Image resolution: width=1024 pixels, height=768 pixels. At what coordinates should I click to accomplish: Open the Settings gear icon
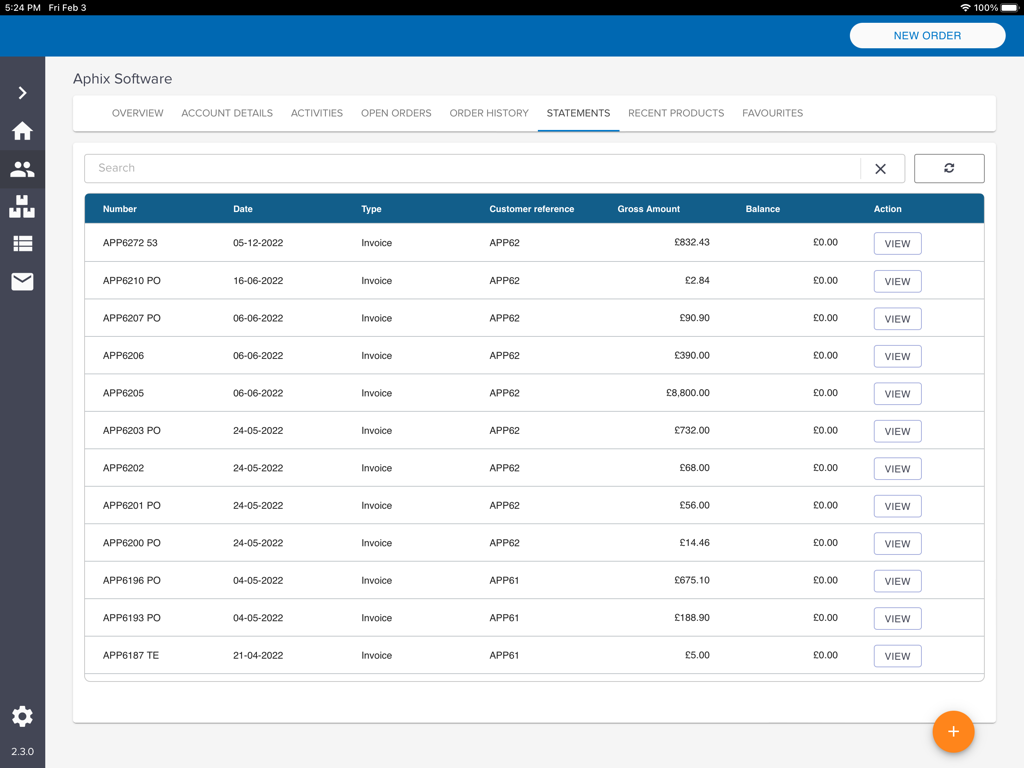(x=22, y=716)
